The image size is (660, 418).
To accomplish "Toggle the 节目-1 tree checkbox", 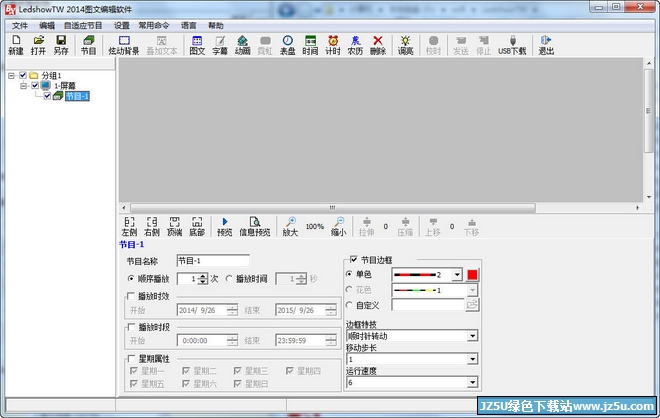I will coord(48,96).
